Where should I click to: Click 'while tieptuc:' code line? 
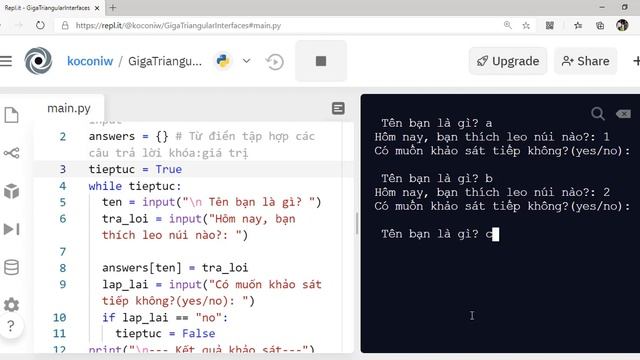pos(135,186)
